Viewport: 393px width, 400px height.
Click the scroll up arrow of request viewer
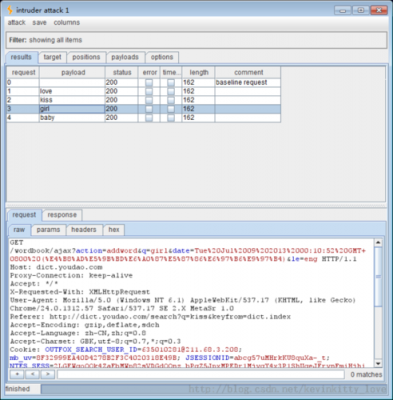click(378, 243)
